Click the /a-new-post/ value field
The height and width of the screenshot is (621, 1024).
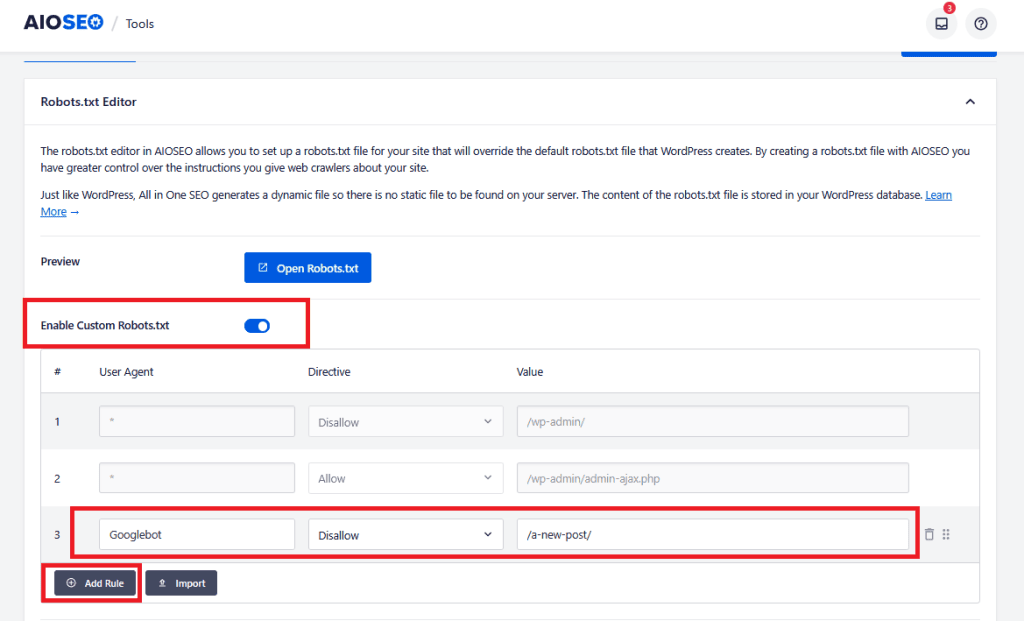pos(712,535)
